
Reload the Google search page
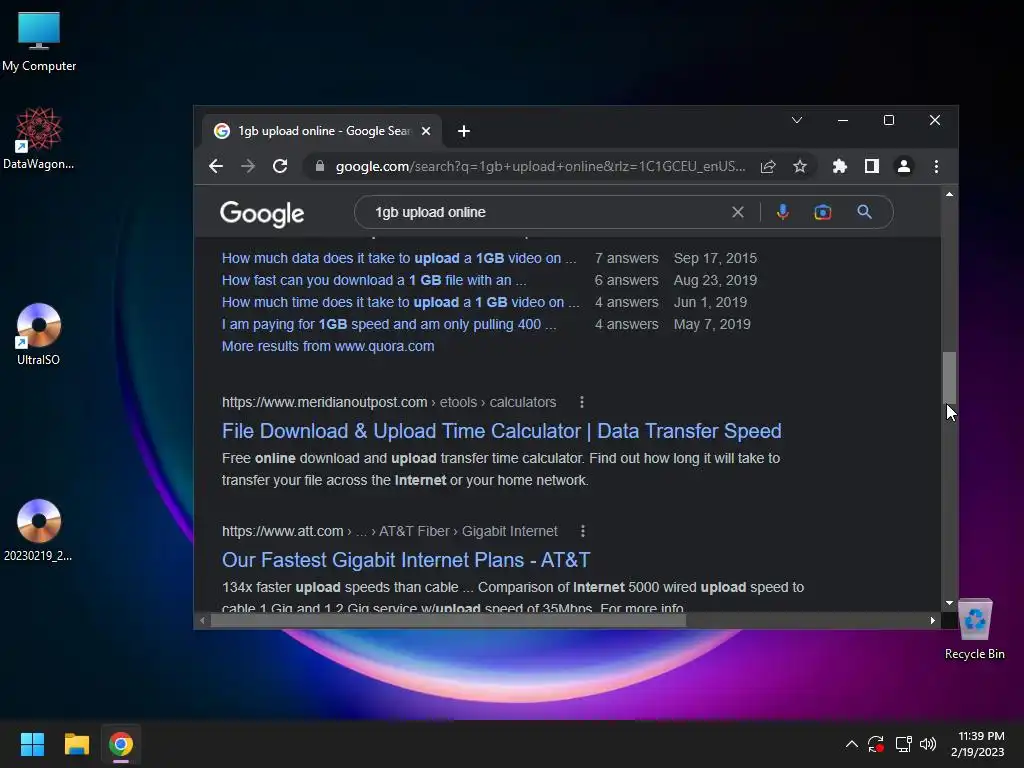point(280,167)
